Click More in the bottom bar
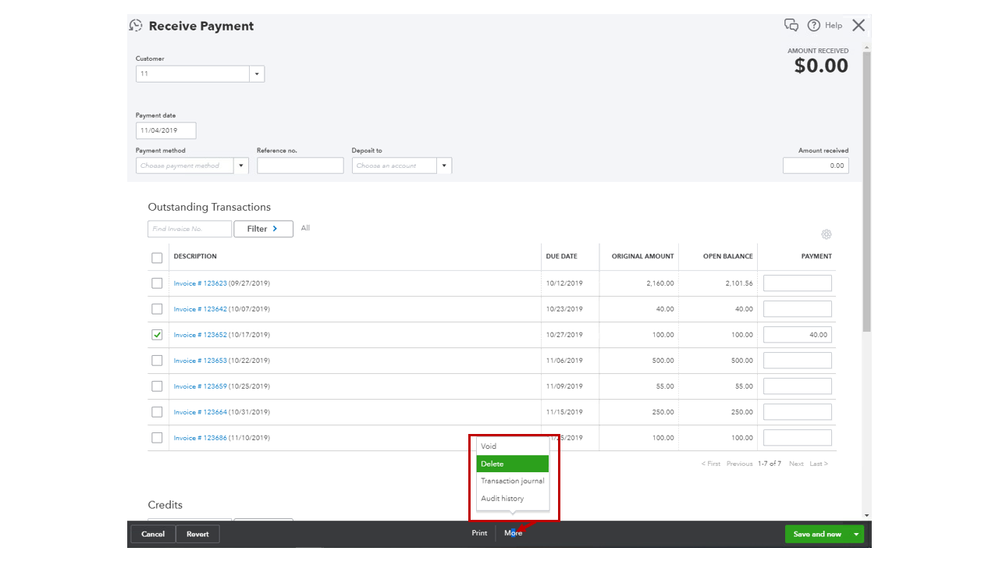Screen dimensions: 999x562 (x=513, y=533)
